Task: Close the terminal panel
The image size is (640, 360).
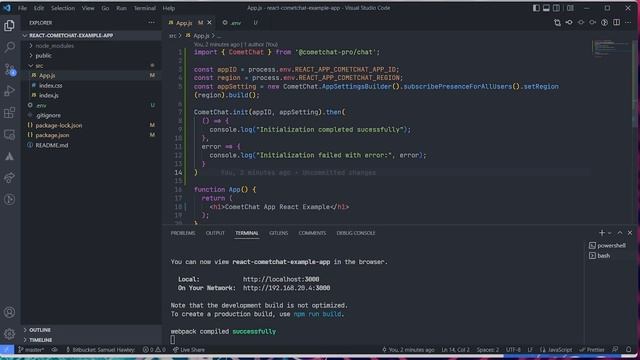Action: tap(630, 233)
